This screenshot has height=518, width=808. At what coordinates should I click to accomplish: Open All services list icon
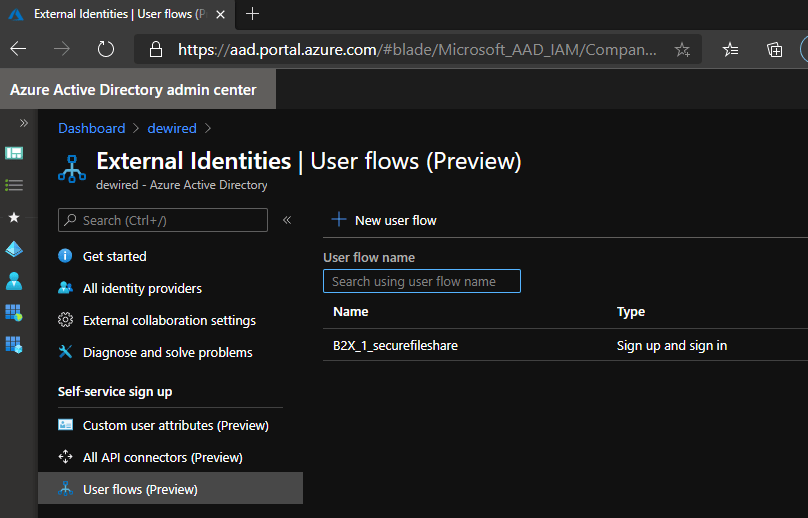pyautogui.click(x=14, y=185)
